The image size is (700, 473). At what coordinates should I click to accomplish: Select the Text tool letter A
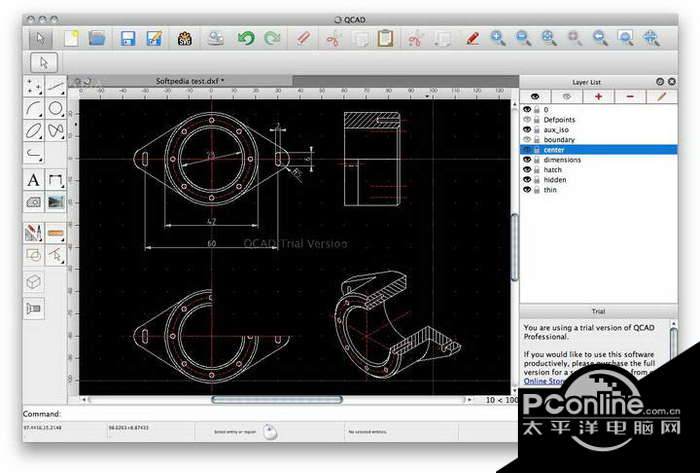(x=33, y=180)
